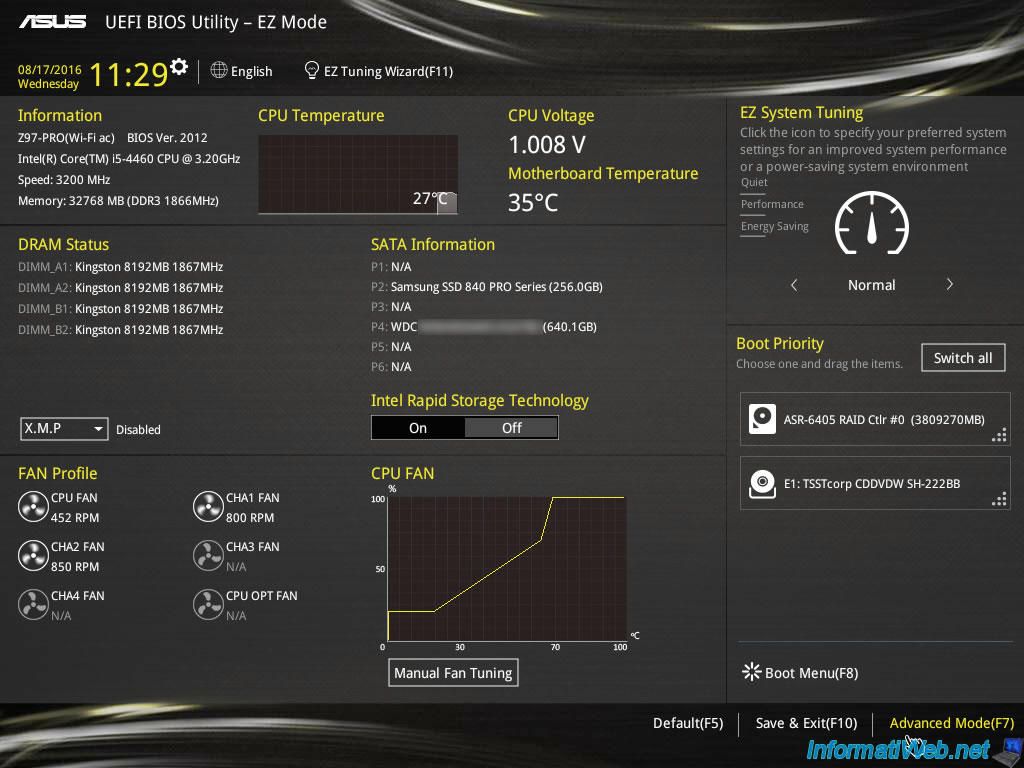Click the ASR-6405 RAID controller drive icon

pyautogui.click(x=762, y=419)
